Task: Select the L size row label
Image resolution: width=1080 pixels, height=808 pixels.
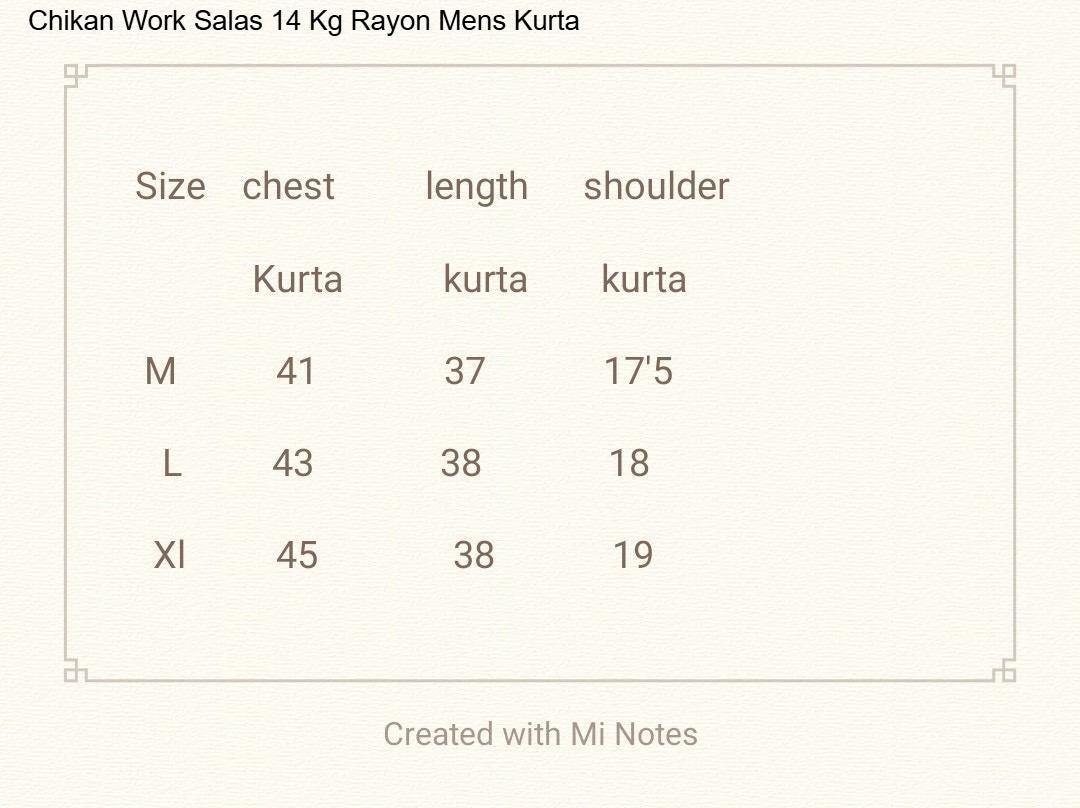Action: (172, 464)
